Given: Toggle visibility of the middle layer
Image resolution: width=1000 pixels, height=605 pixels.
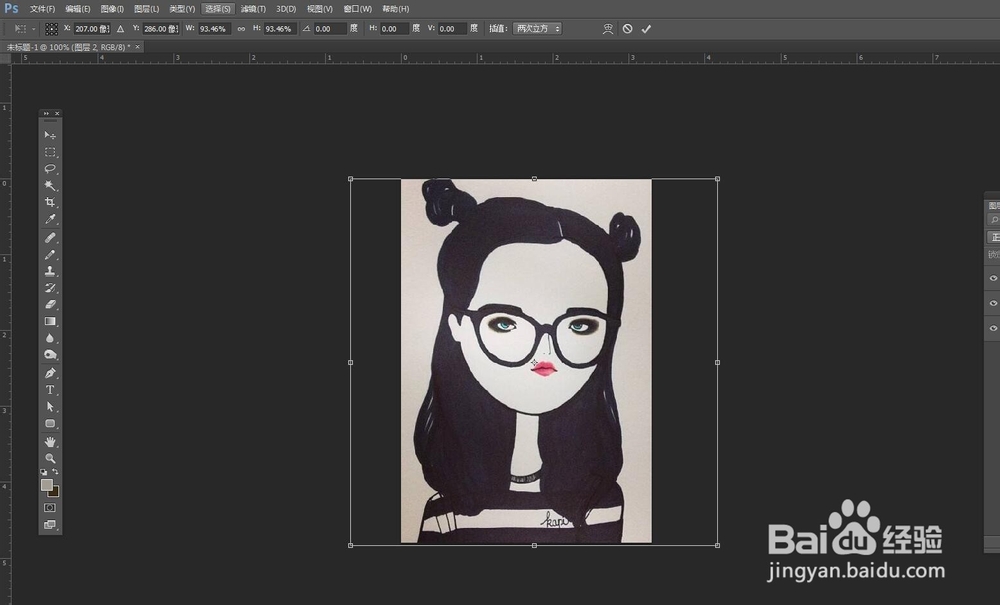Looking at the screenshot, I should pos(993,303).
